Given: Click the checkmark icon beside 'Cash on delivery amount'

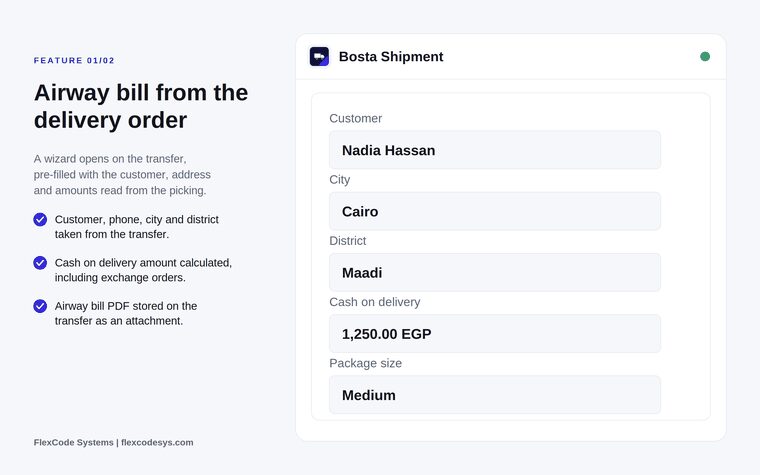Looking at the screenshot, I should 40,263.
